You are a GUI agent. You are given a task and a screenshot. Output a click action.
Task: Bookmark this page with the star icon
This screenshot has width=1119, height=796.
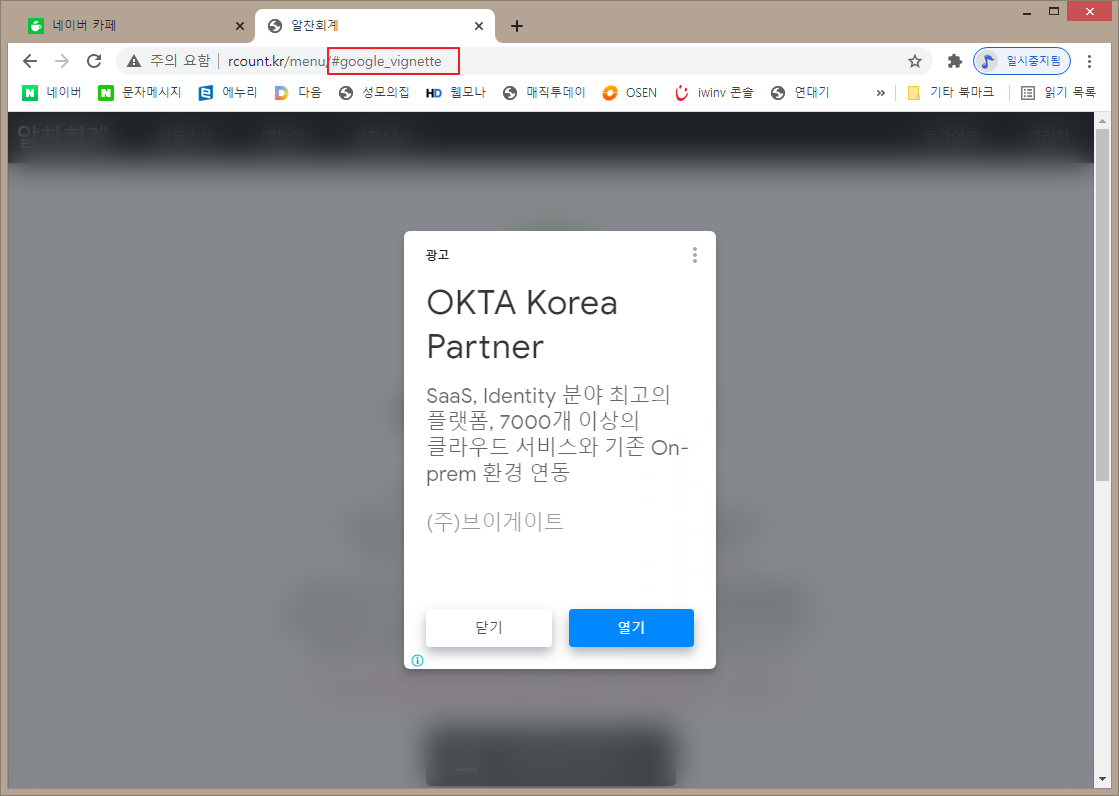[x=914, y=61]
